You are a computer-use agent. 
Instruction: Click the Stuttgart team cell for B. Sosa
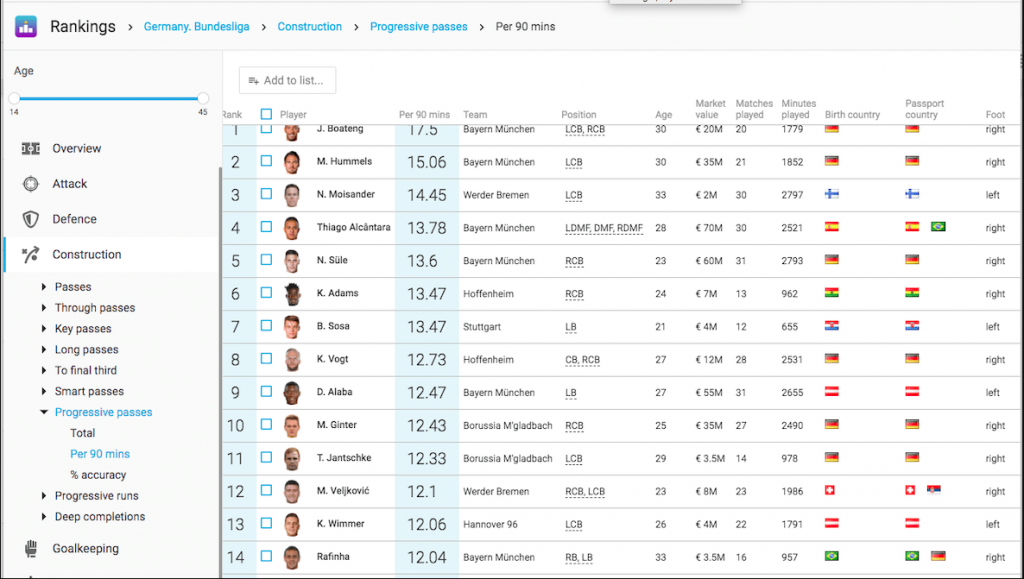[x=482, y=326]
